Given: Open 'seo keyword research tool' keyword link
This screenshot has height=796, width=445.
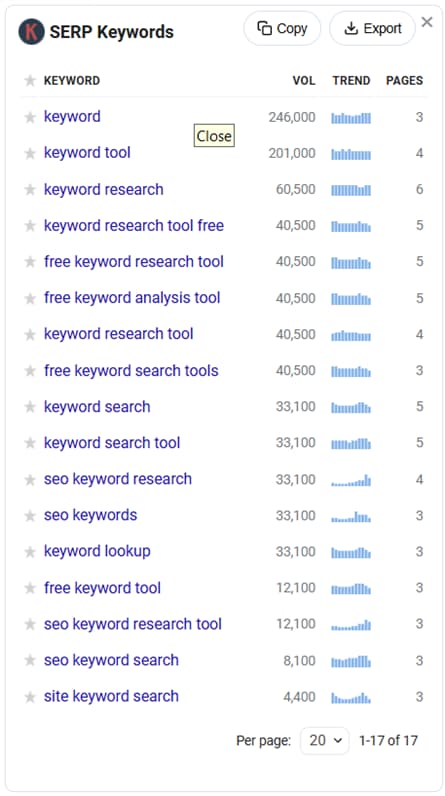Looking at the screenshot, I should tap(133, 624).
